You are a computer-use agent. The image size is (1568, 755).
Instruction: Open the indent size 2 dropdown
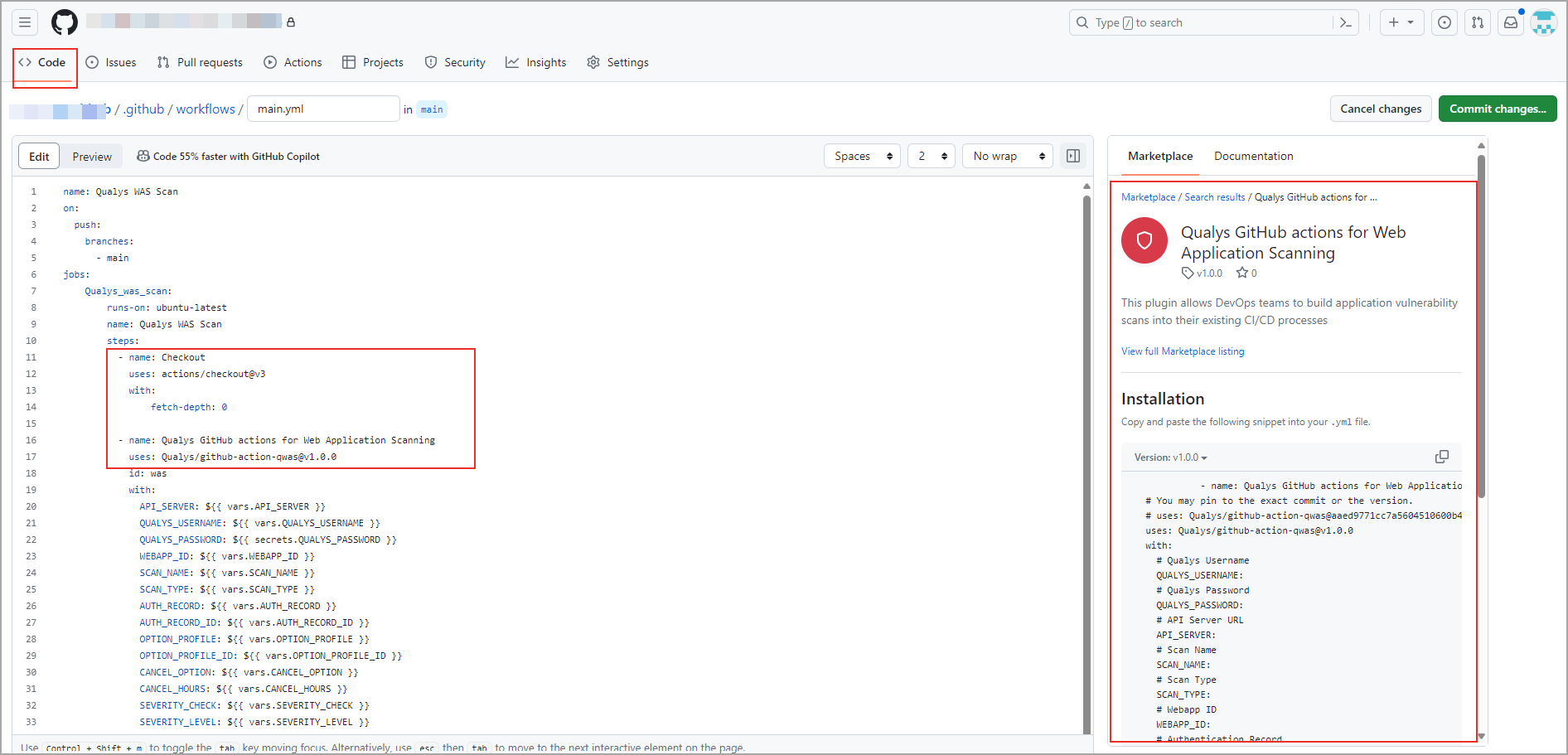point(932,156)
